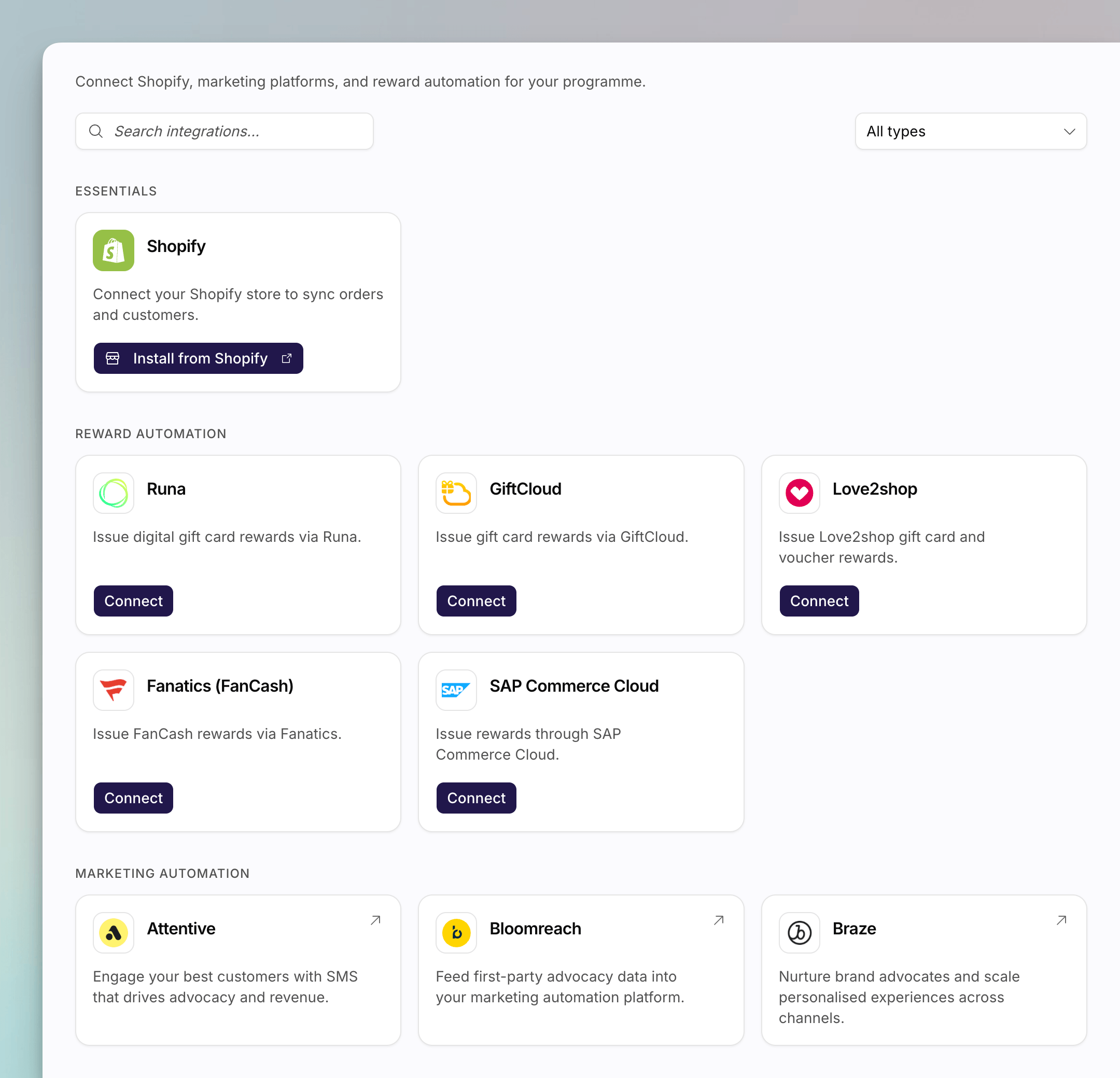Click the REWARD AUTOMATION section heading
Screen dimensions: 1120x1078
tap(151, 434)
